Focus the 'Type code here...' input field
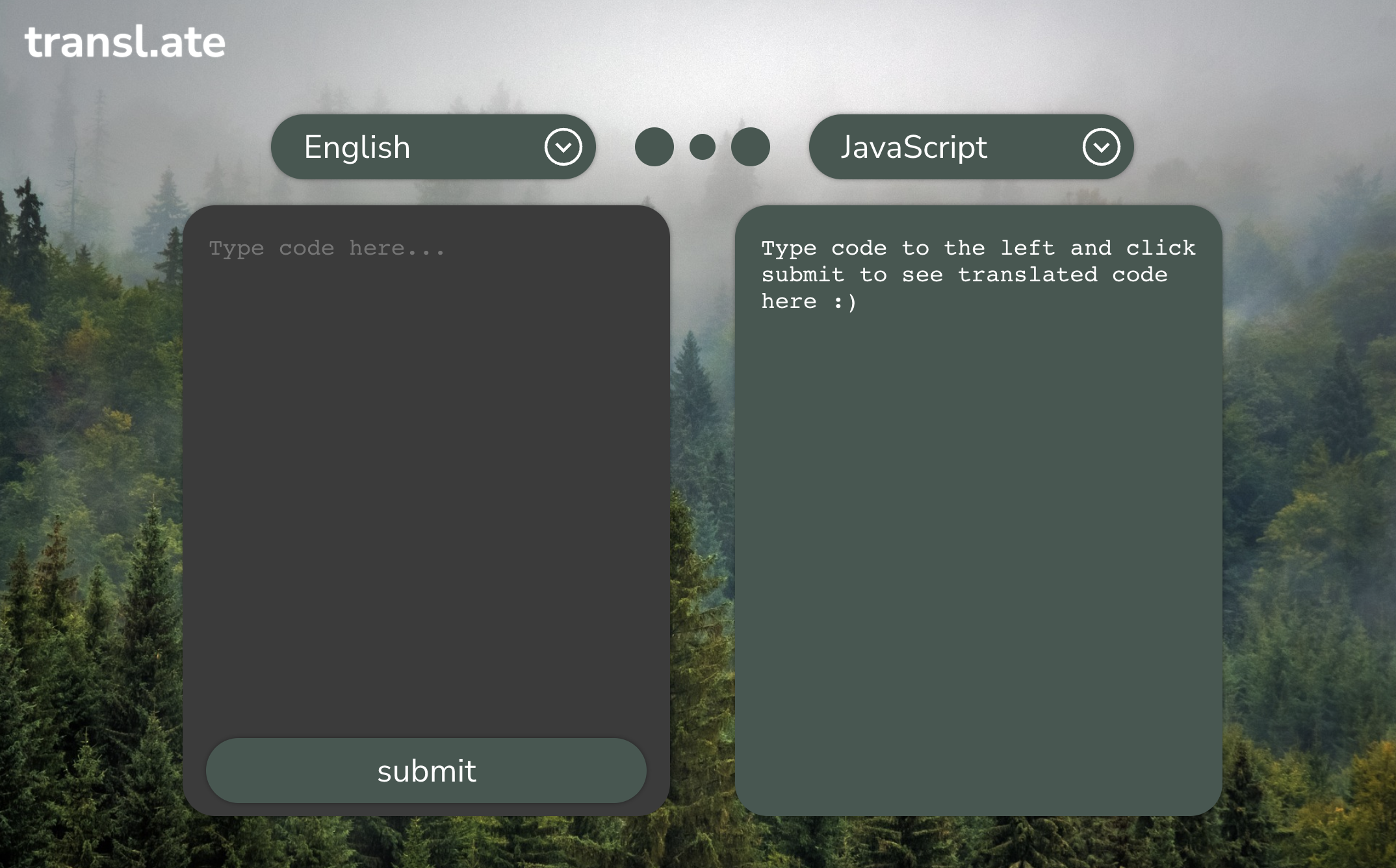Image resolution: width=1396 pixels, height=868 pixels. pyautogui.click(x=326, y=248)
